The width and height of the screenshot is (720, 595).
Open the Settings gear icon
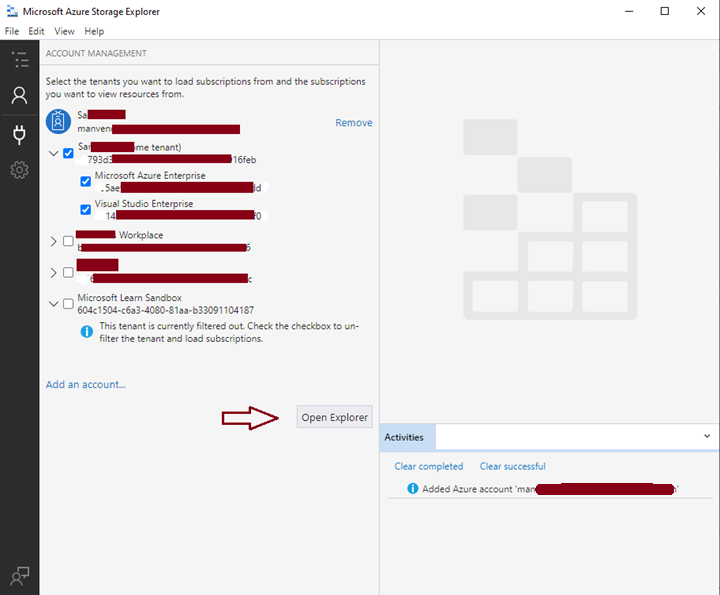point(19,170)
